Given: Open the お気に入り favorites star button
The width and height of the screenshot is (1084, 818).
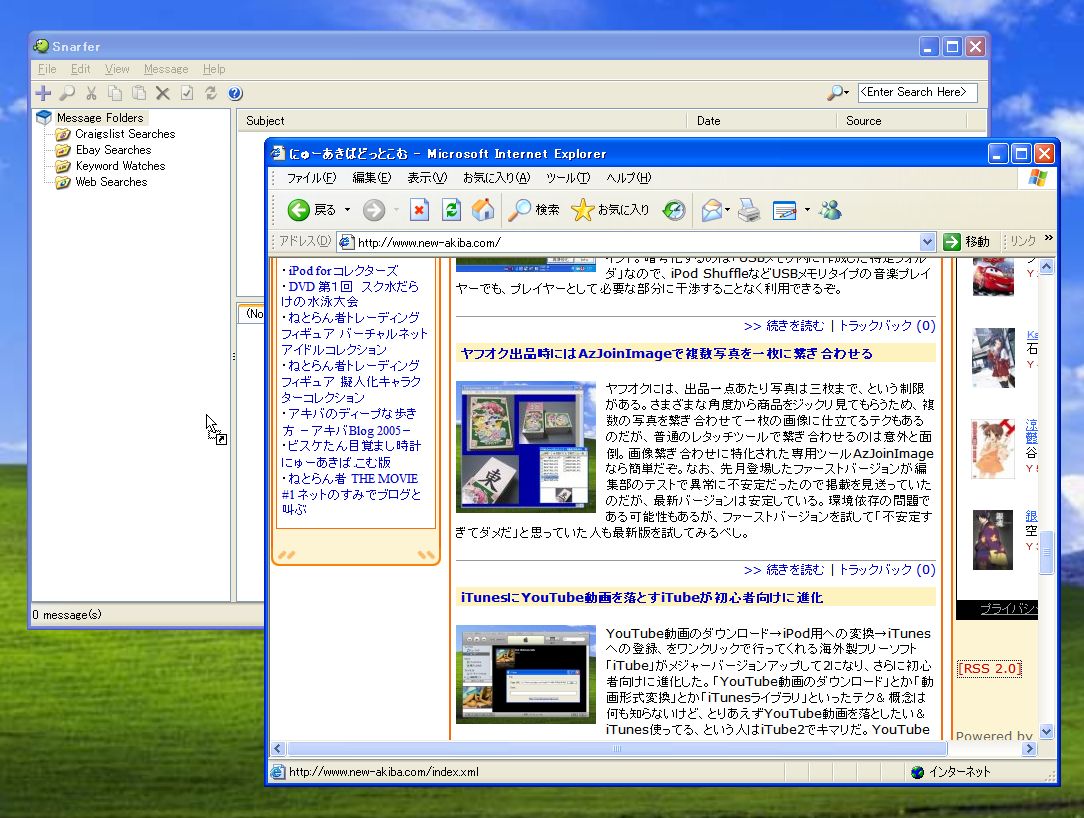Looking at the screenshot, I should click(610, 210).
